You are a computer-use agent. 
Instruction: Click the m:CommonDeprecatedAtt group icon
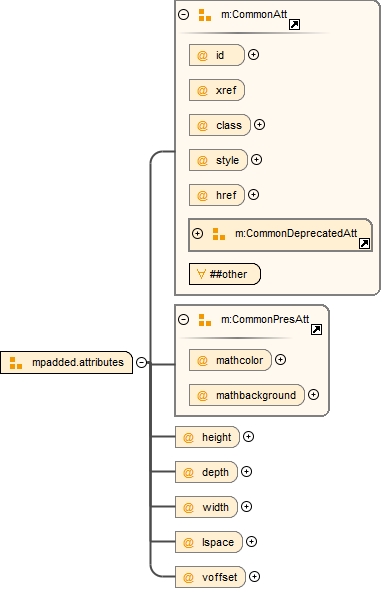click(x=219, y=234)
